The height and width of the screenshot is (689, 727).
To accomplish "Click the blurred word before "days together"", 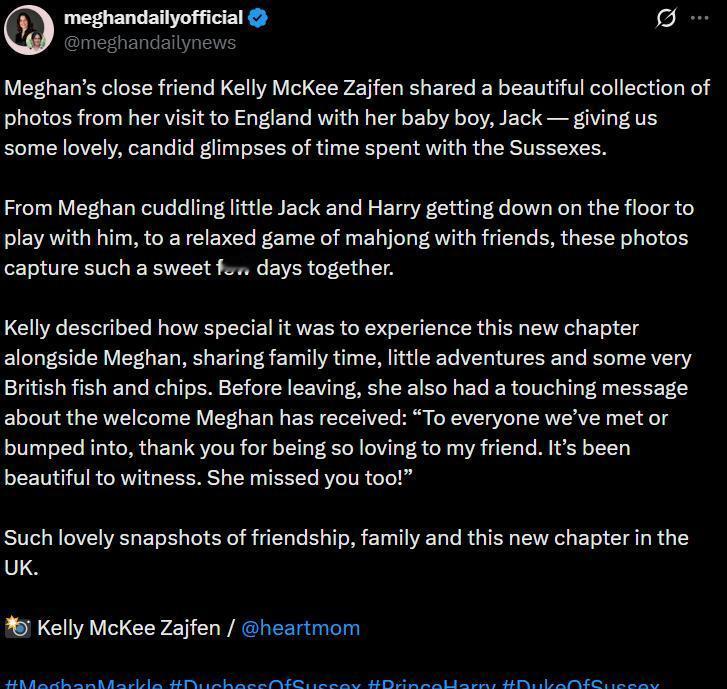I will 233,268.
